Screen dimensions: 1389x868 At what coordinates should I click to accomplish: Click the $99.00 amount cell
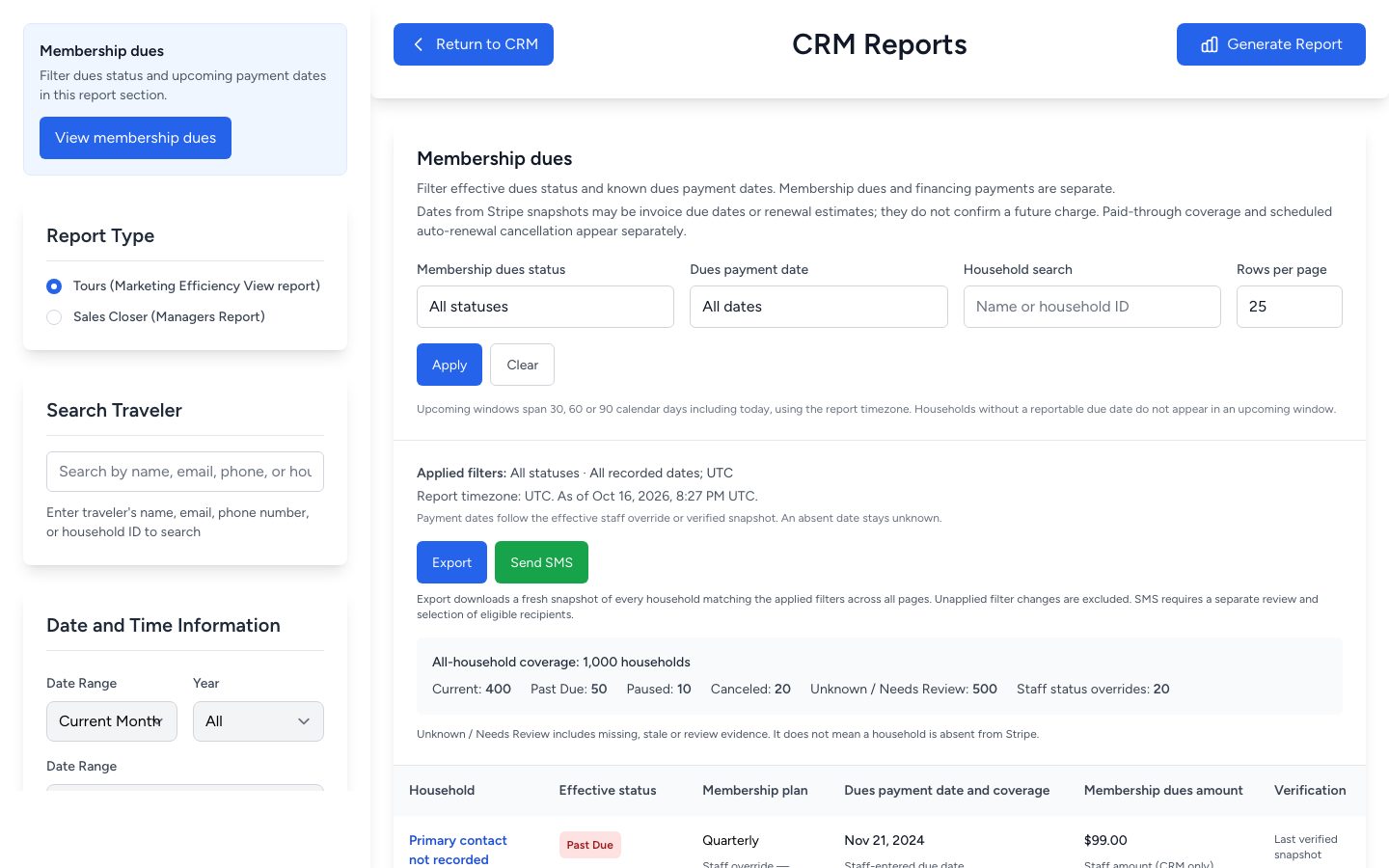point(1105,840)
